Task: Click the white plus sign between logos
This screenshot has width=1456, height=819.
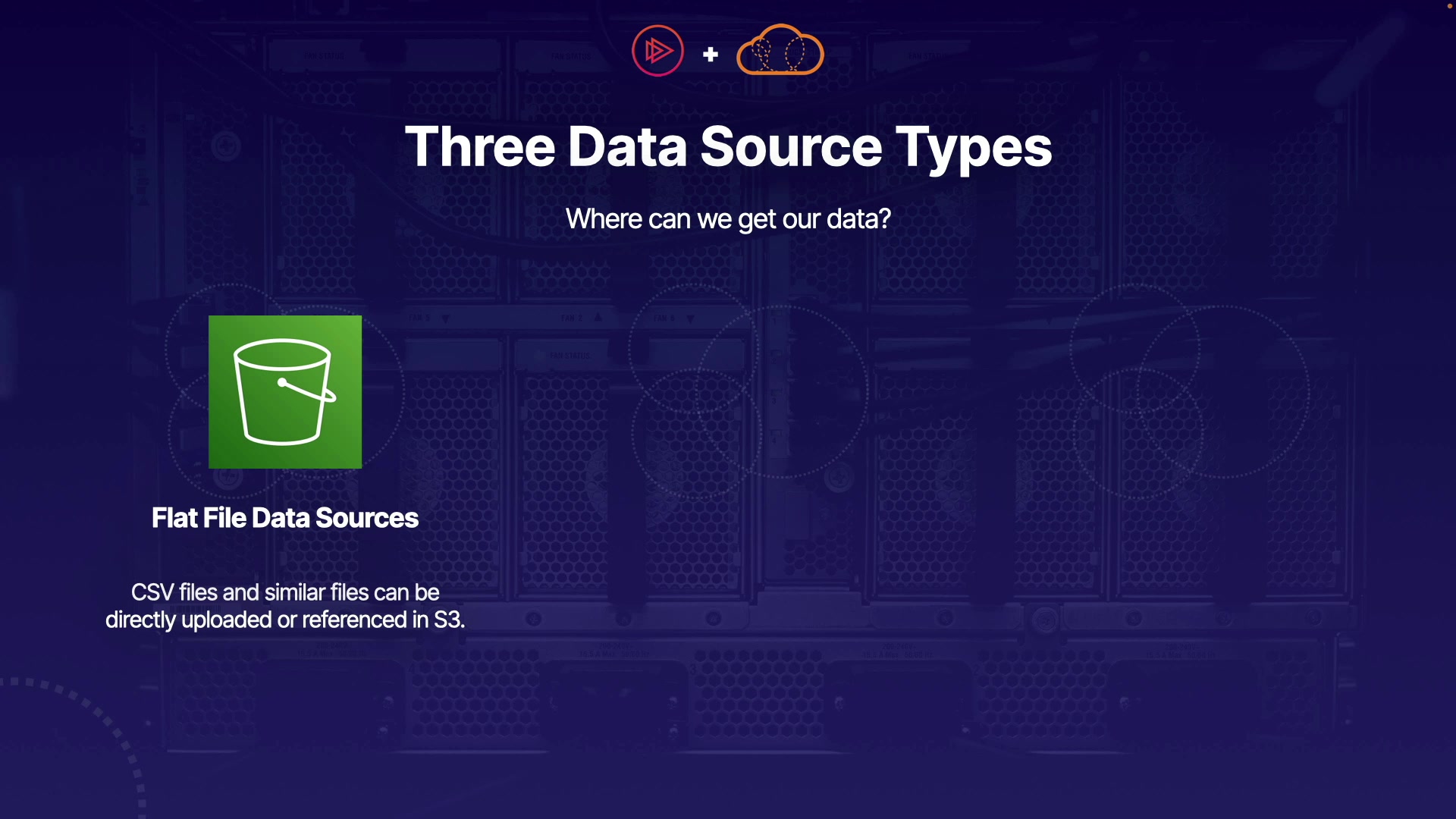Action: tap(711, 55)
